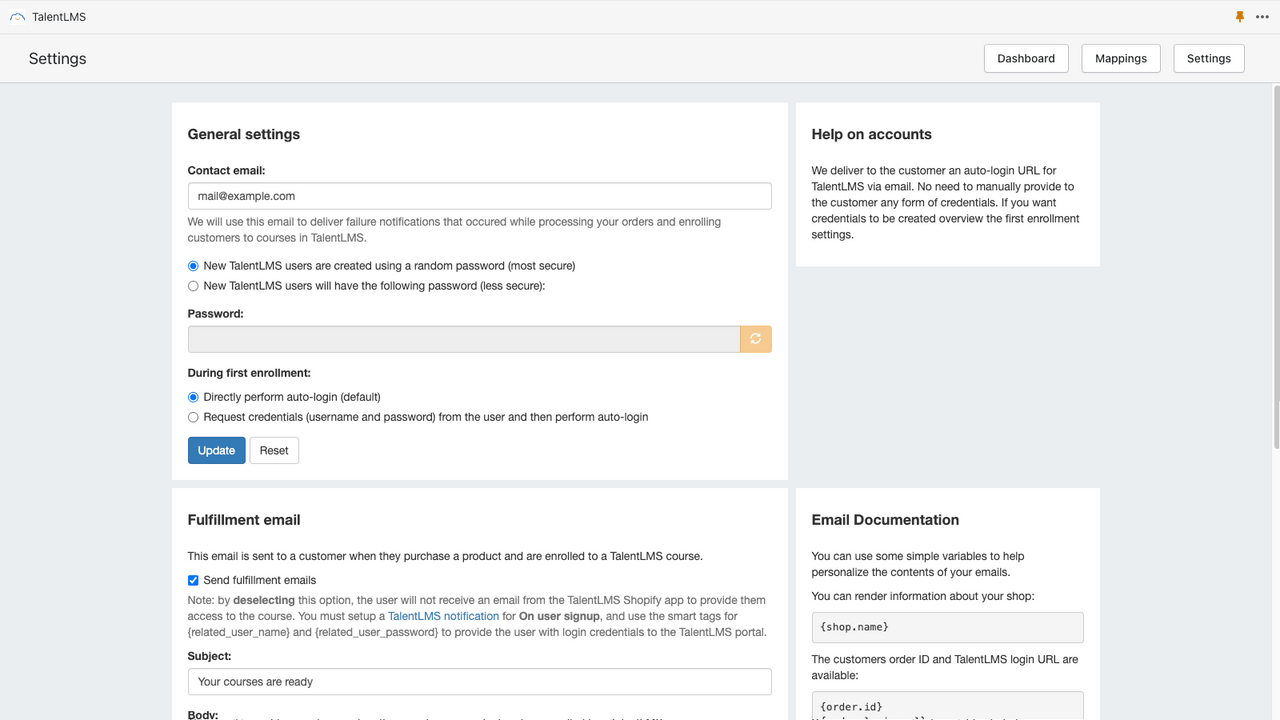Open the TalentLMS notification link
Screen dimensions: 1280x720
443,616
